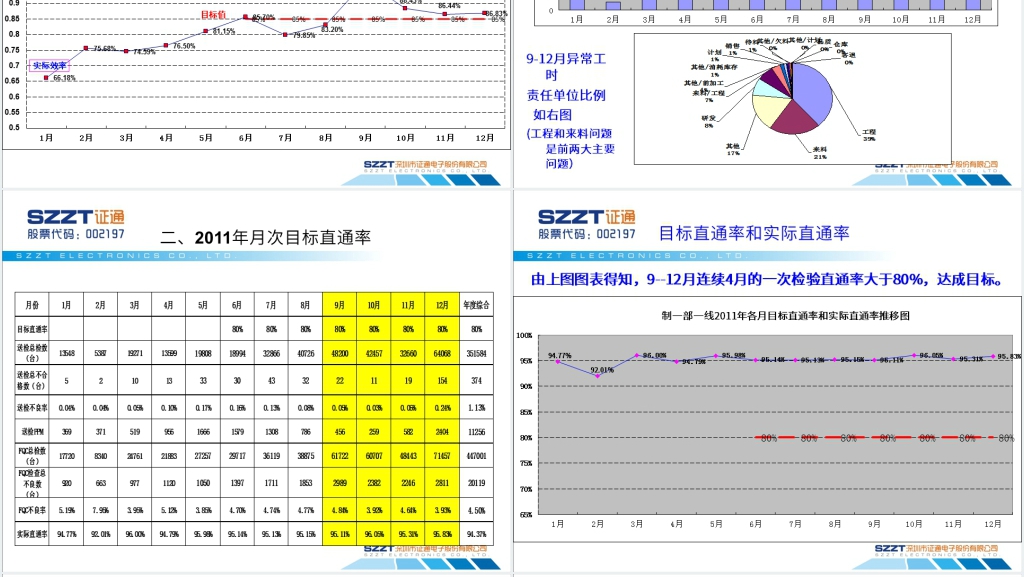Click the red 目标值 label
This screenshot has height=577, width=1024.
click(x=213, y=16)
